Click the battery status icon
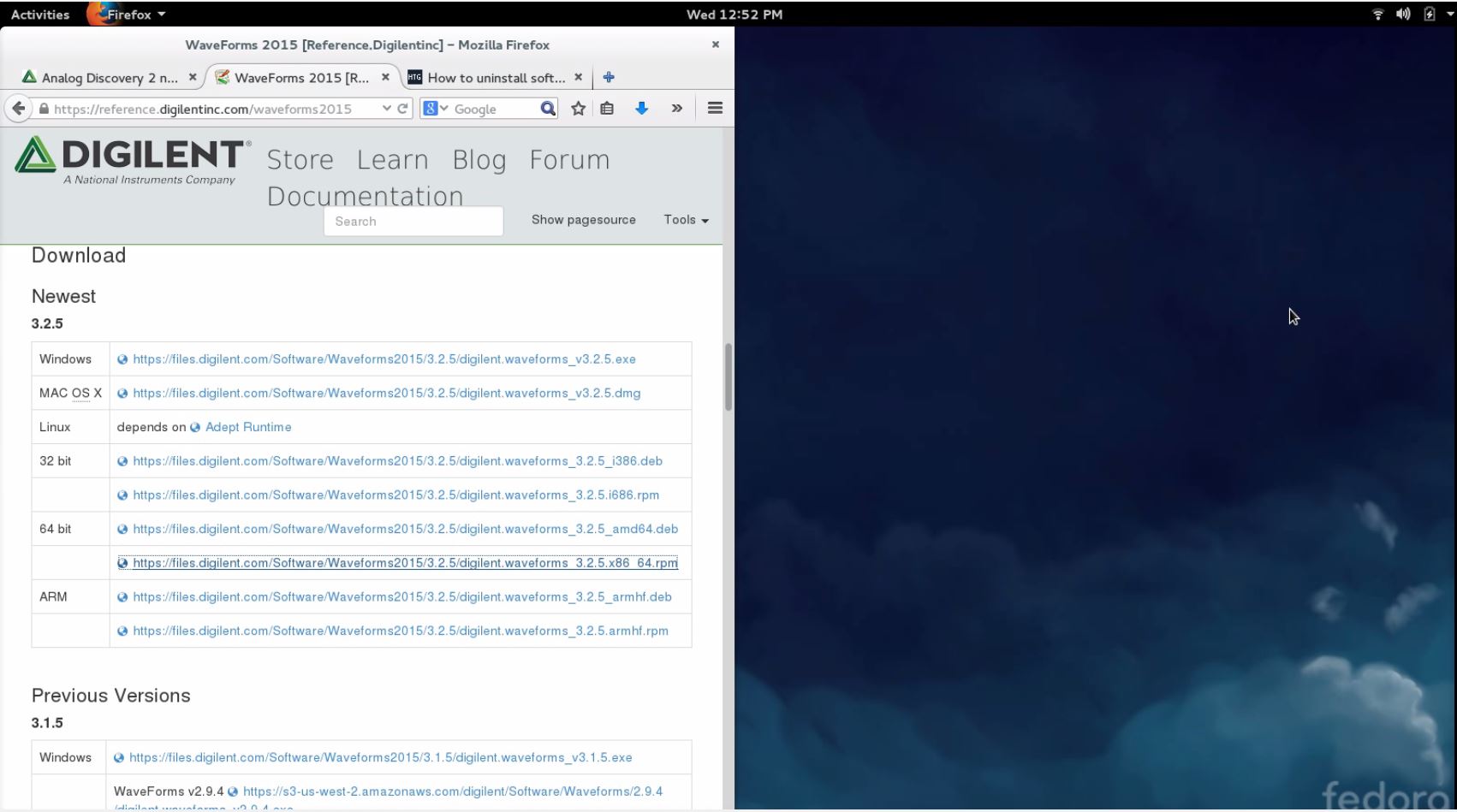This screenshot has height=812, width=1457. (x=1429, y=15)
